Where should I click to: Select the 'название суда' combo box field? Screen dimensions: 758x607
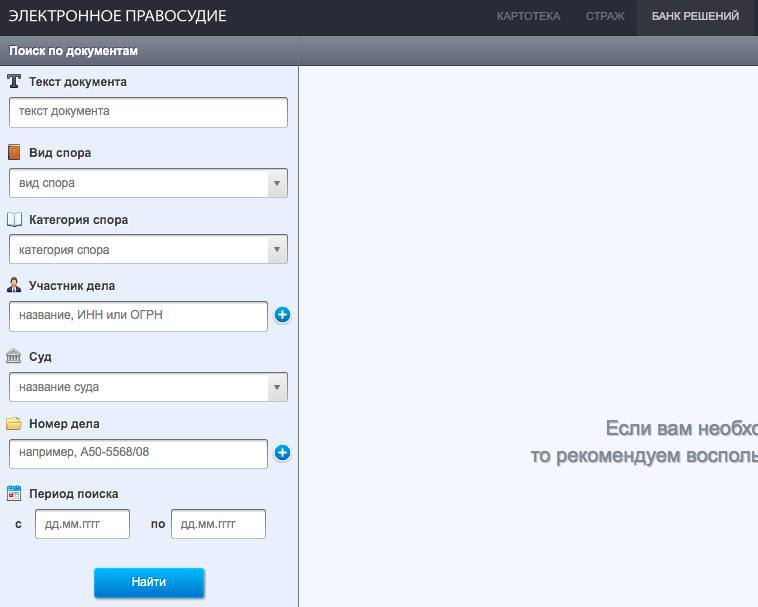[148, 387]
